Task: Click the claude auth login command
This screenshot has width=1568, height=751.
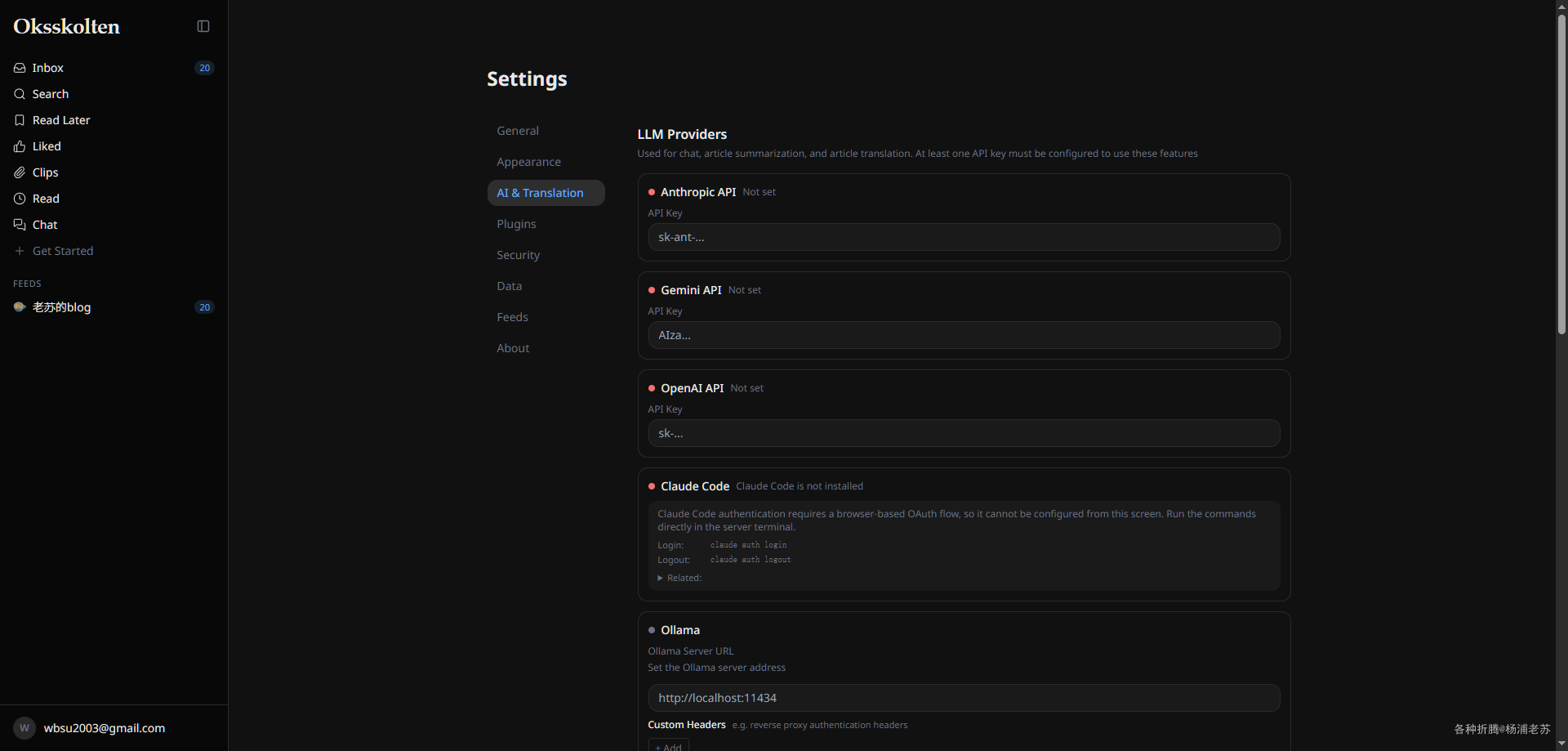Action: pyautogui.click(x=749, y=545)
